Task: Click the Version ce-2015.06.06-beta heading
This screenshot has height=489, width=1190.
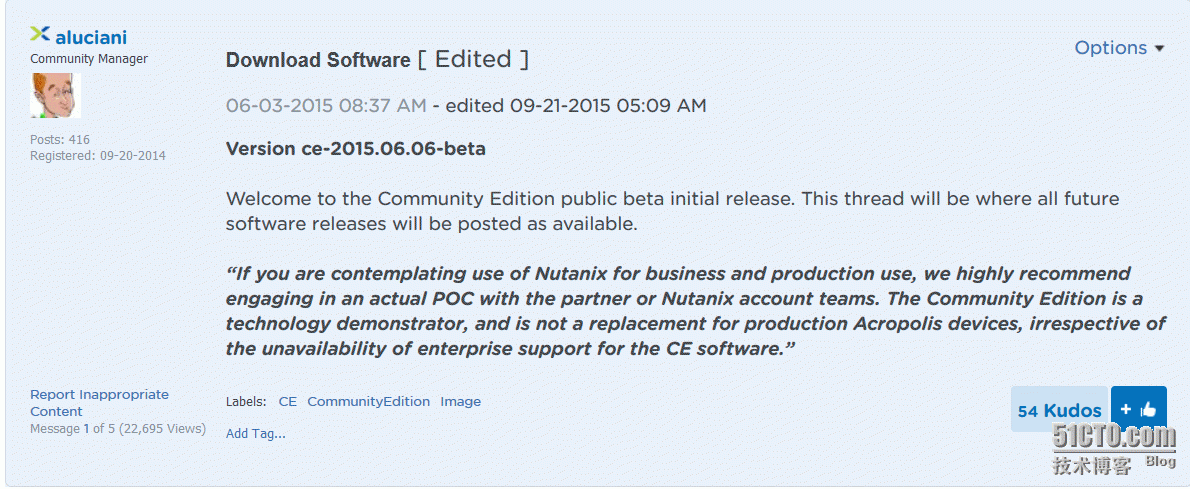Action: 356,148
